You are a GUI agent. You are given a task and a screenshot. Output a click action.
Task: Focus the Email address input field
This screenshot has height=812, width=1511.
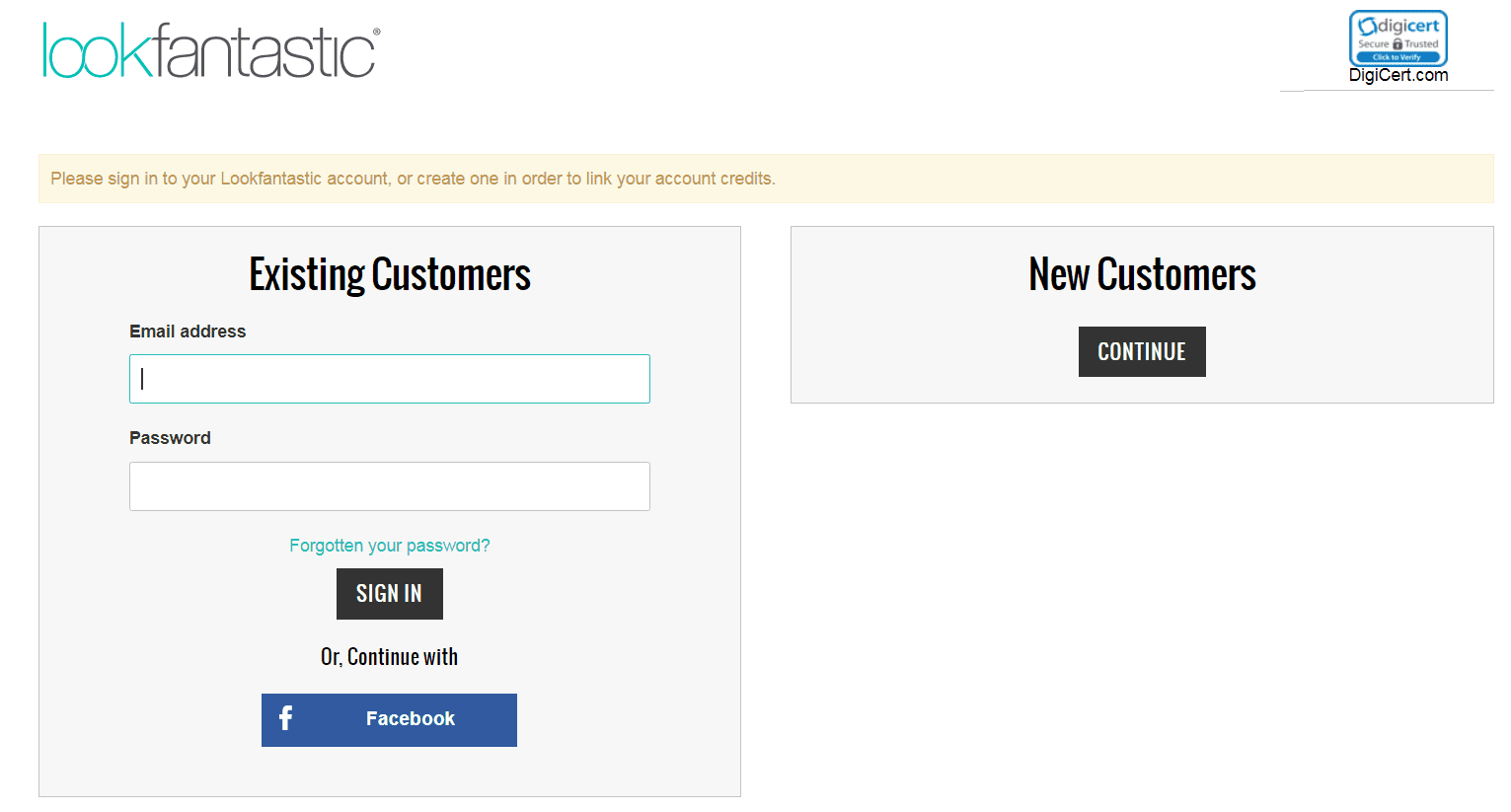coord(390,379)
